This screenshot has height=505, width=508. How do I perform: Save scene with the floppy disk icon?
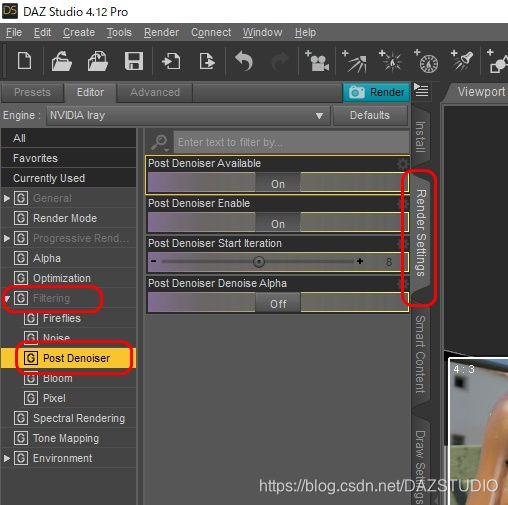tap(134, 61)
